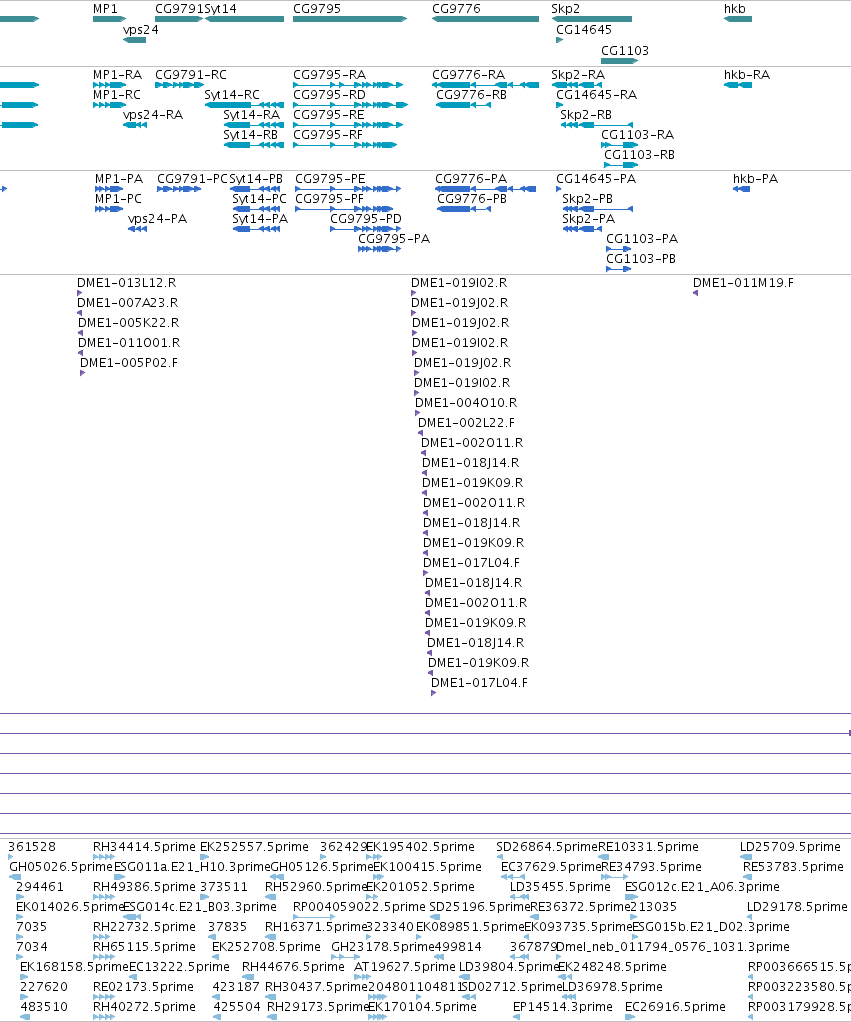This screenshot has width=851, height=1022.
Task: Open EST 'RH34414.5prime'
Action: point(145,847)
